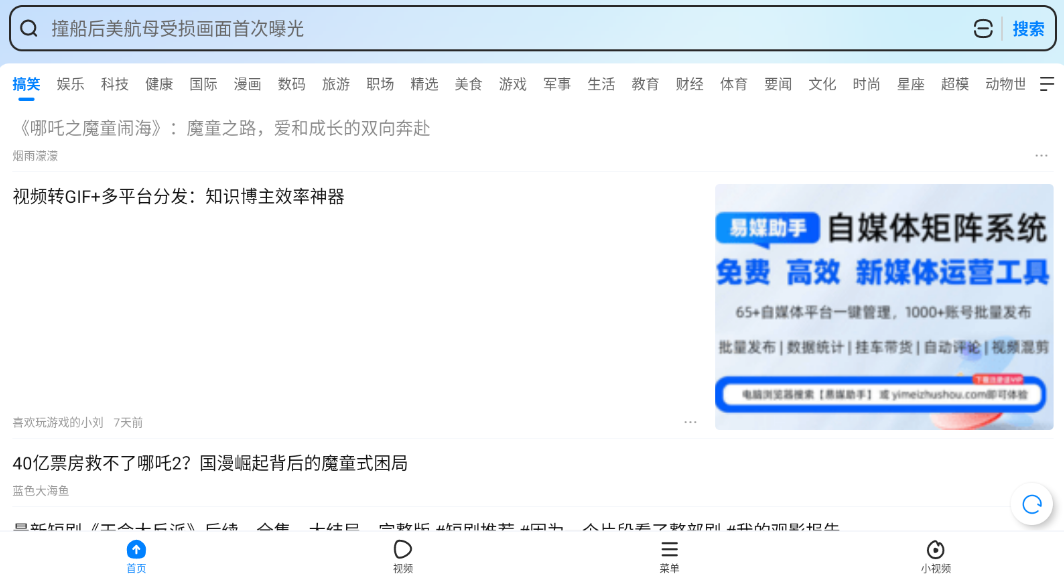The image size is (1064, 577).
Task: Select the 超模 tab
Action: (x=955, y=84)
